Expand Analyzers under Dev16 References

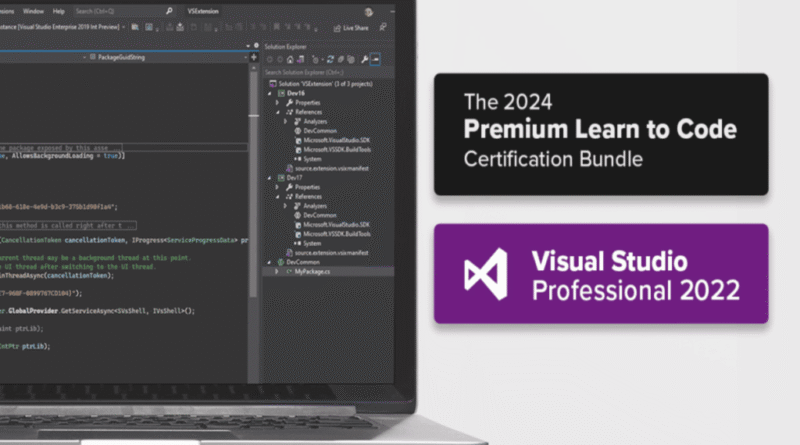285,121
